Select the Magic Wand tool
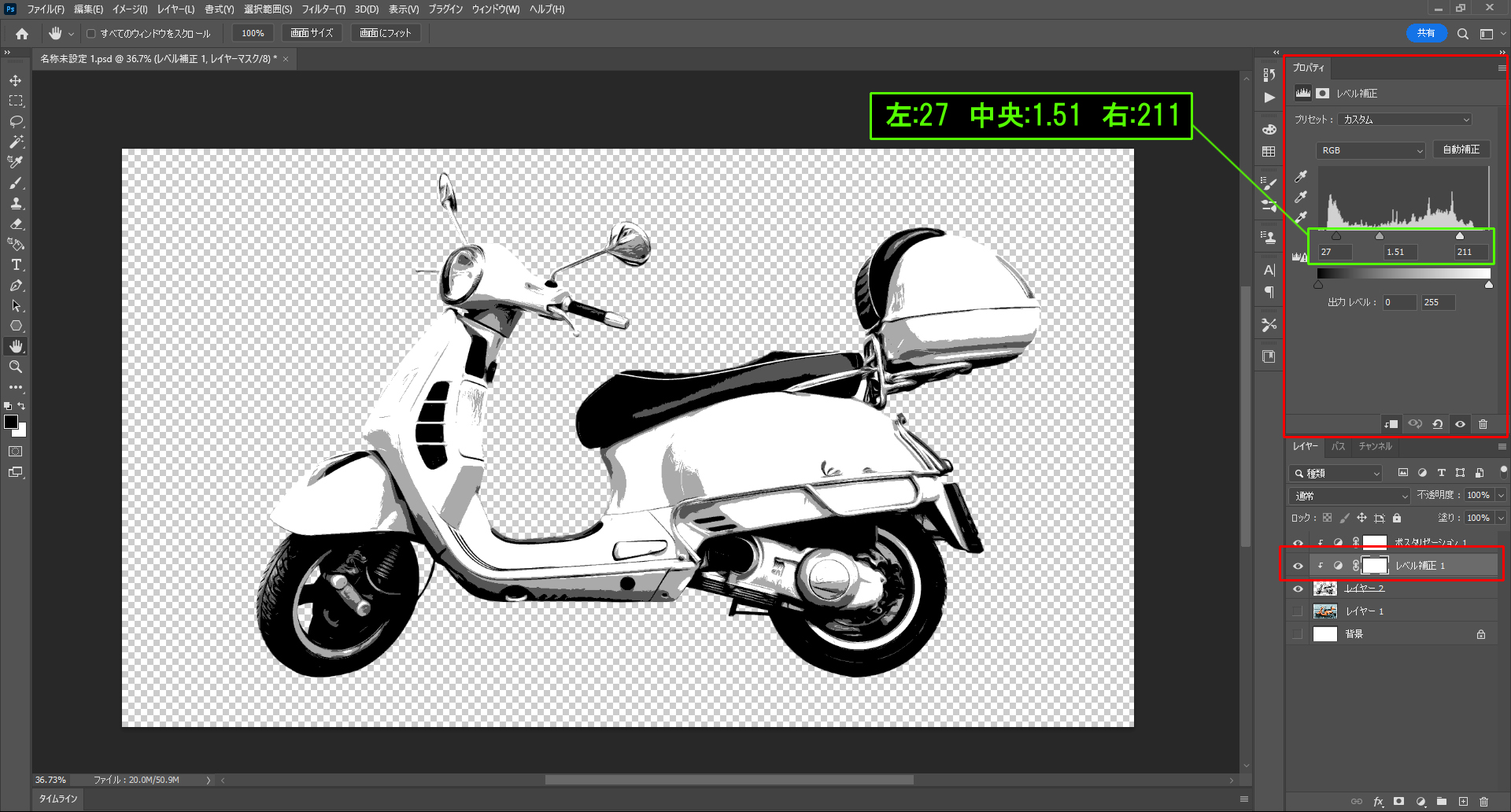The image size is (1511, 812). [x=16, y=142]
